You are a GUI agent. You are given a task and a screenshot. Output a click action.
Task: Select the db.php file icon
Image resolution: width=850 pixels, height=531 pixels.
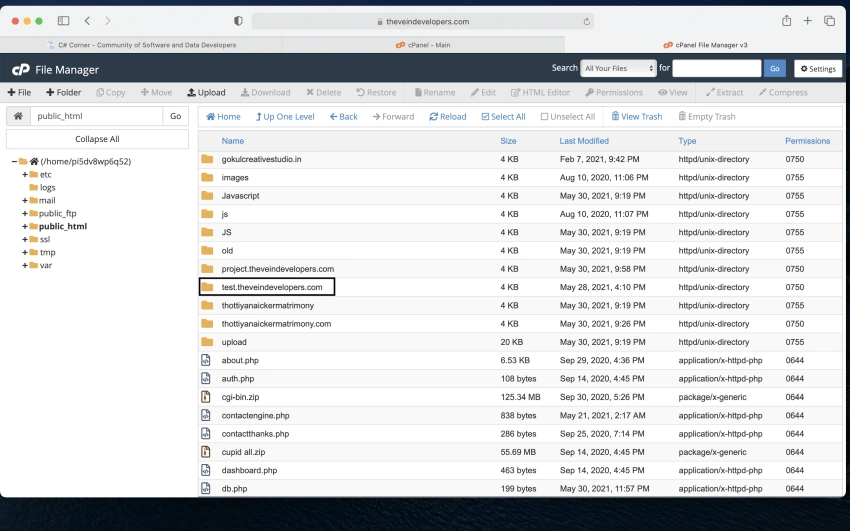coord(205,488)
